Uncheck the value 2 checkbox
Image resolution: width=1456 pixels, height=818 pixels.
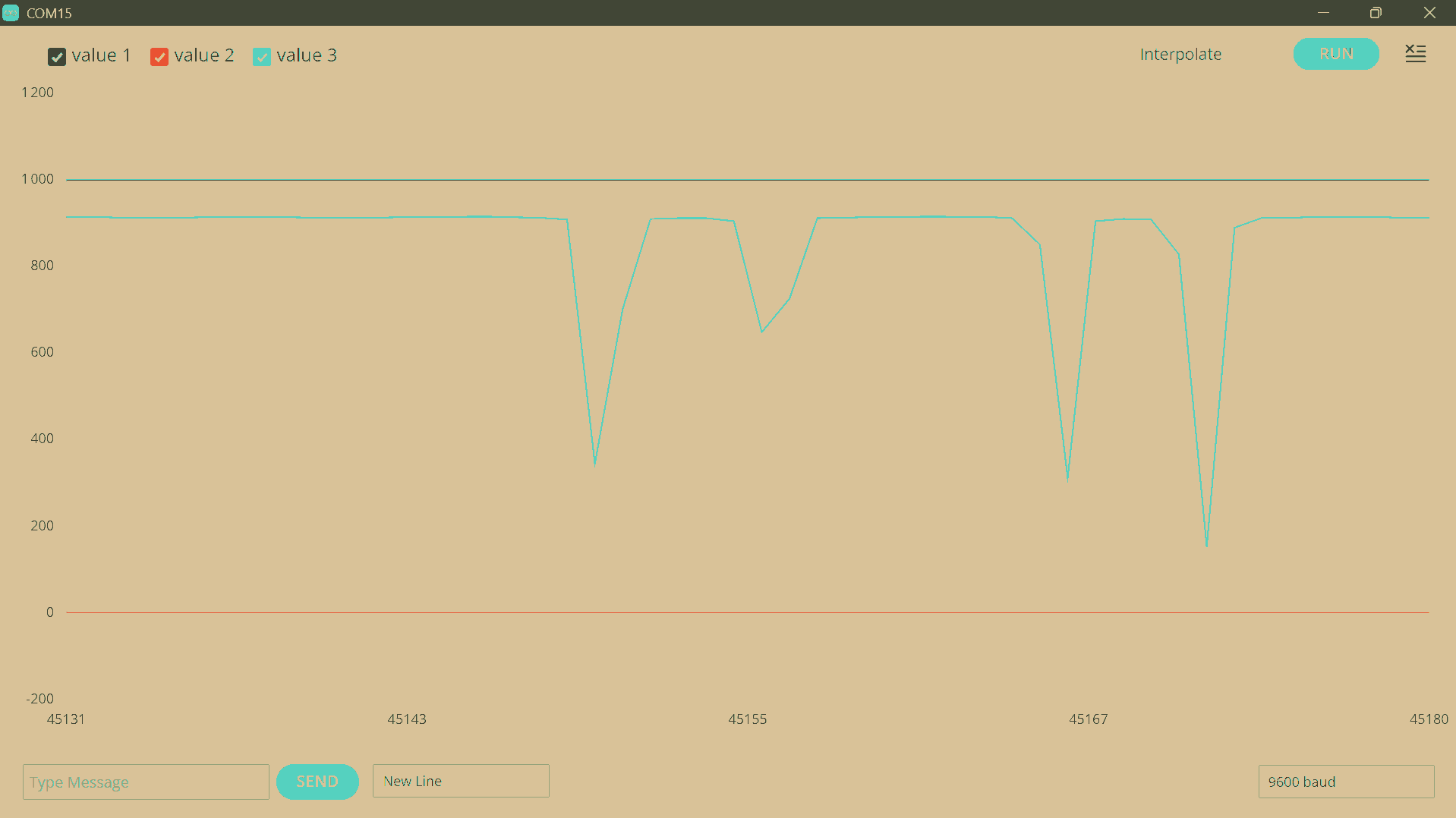click(159, 57)
